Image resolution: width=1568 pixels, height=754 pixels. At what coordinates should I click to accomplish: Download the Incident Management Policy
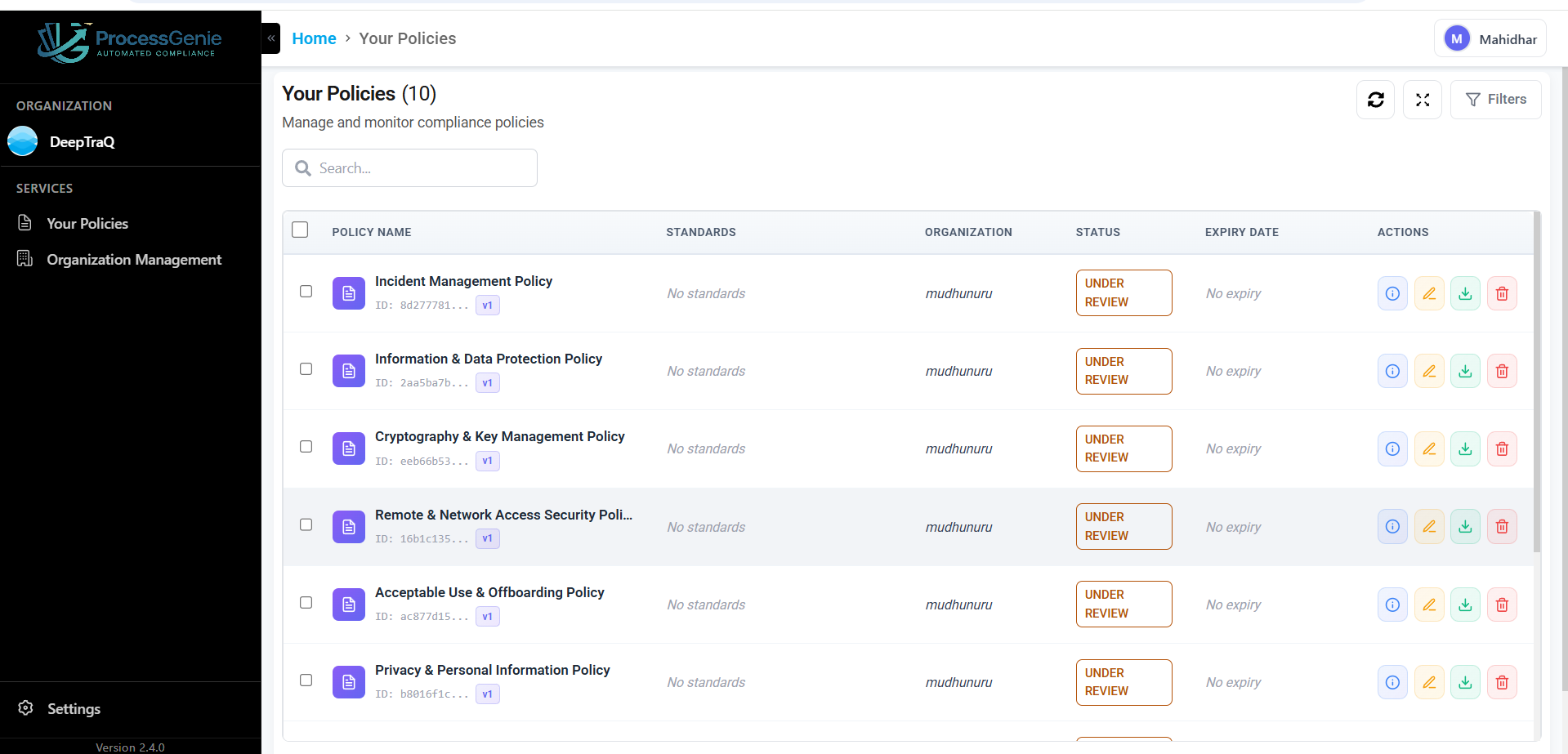pos(1466,293)
